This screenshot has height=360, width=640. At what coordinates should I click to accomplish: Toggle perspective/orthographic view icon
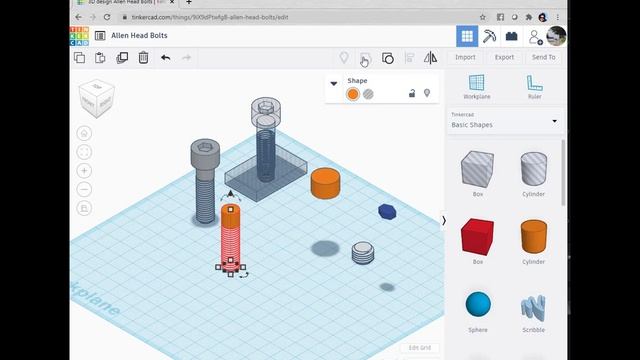(84, 208)
